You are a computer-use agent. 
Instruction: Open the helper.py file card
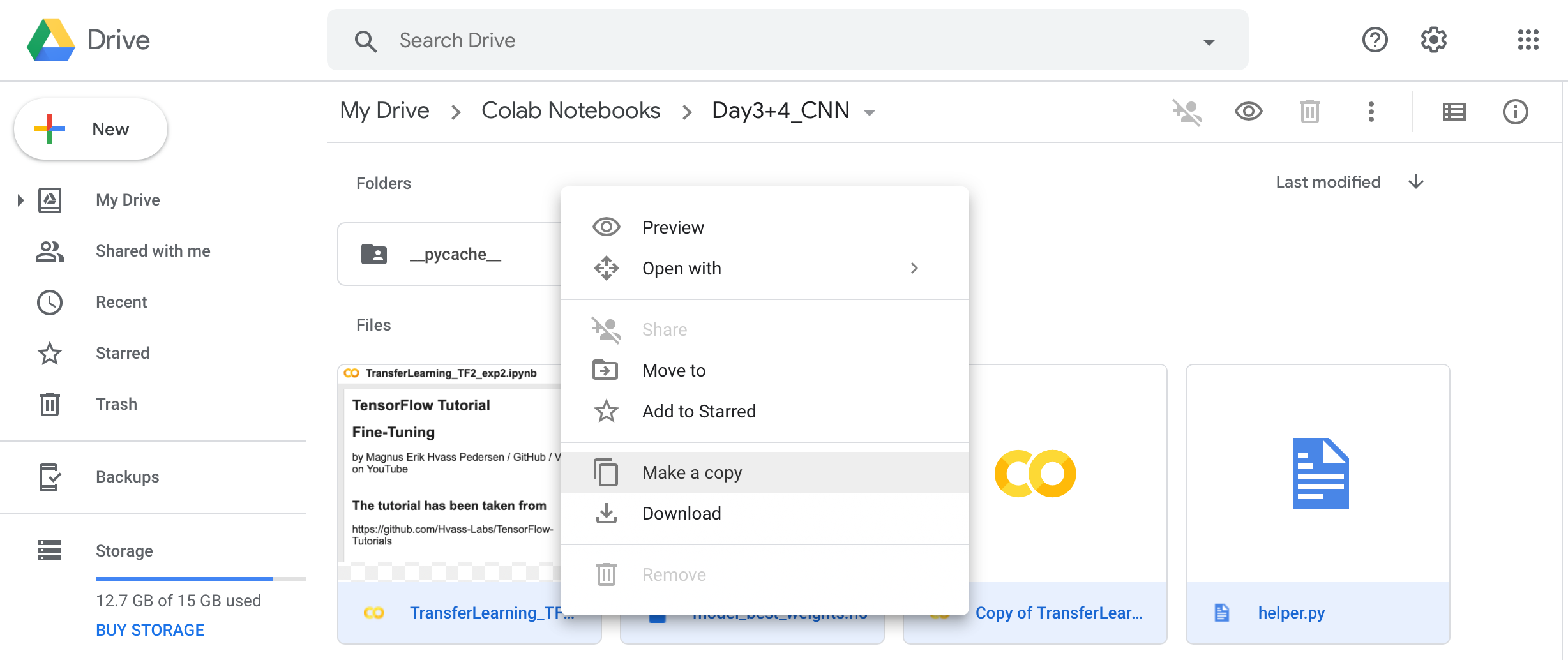[x=1317, y=473]
